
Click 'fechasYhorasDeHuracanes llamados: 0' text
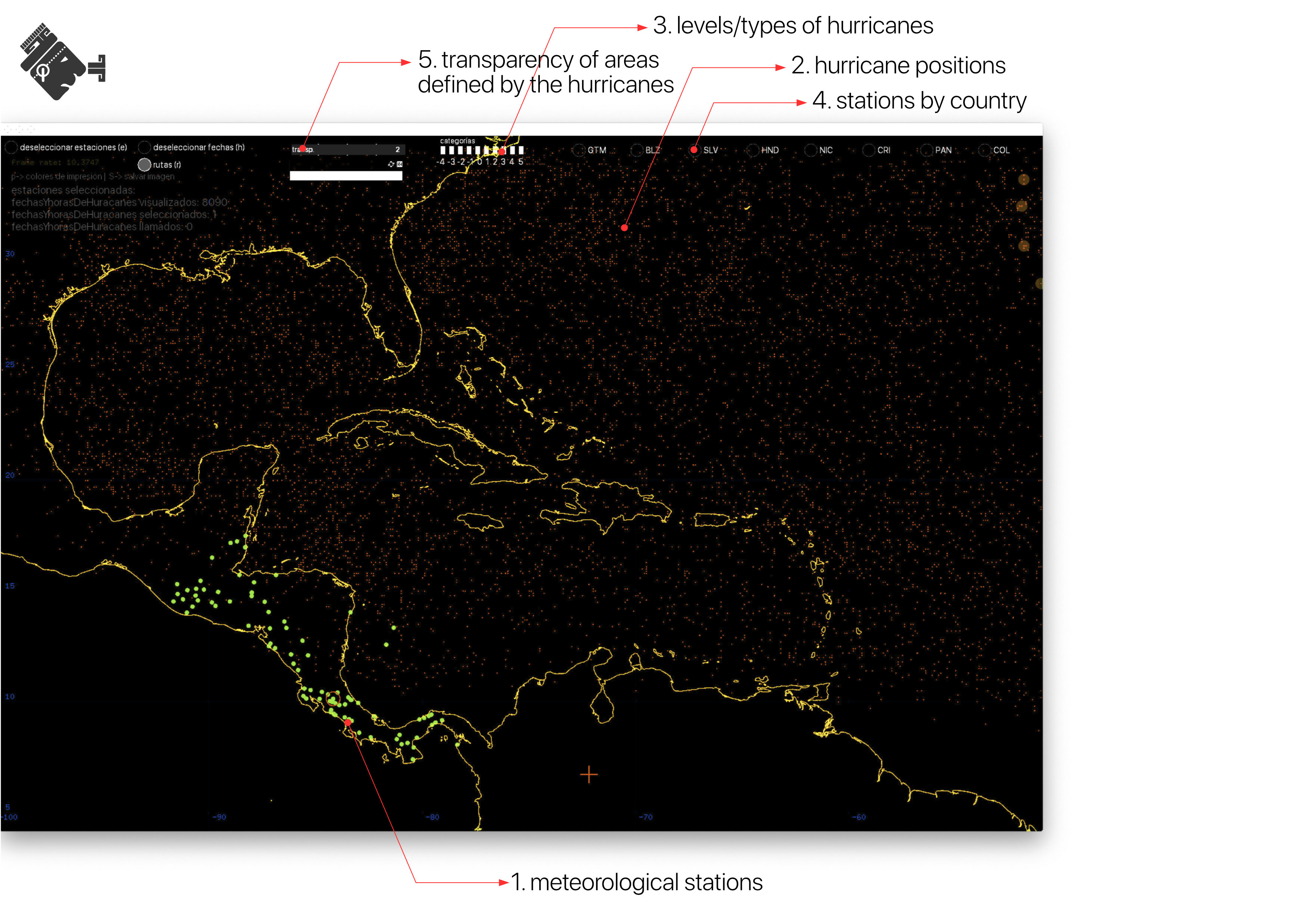pyautogui.click(x=102, y=226)
